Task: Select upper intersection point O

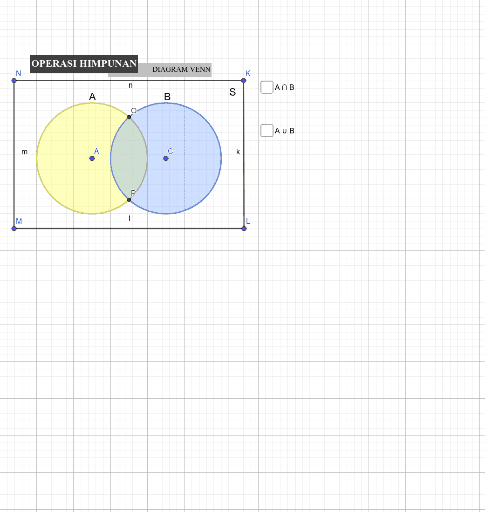Action: (129, 117)
